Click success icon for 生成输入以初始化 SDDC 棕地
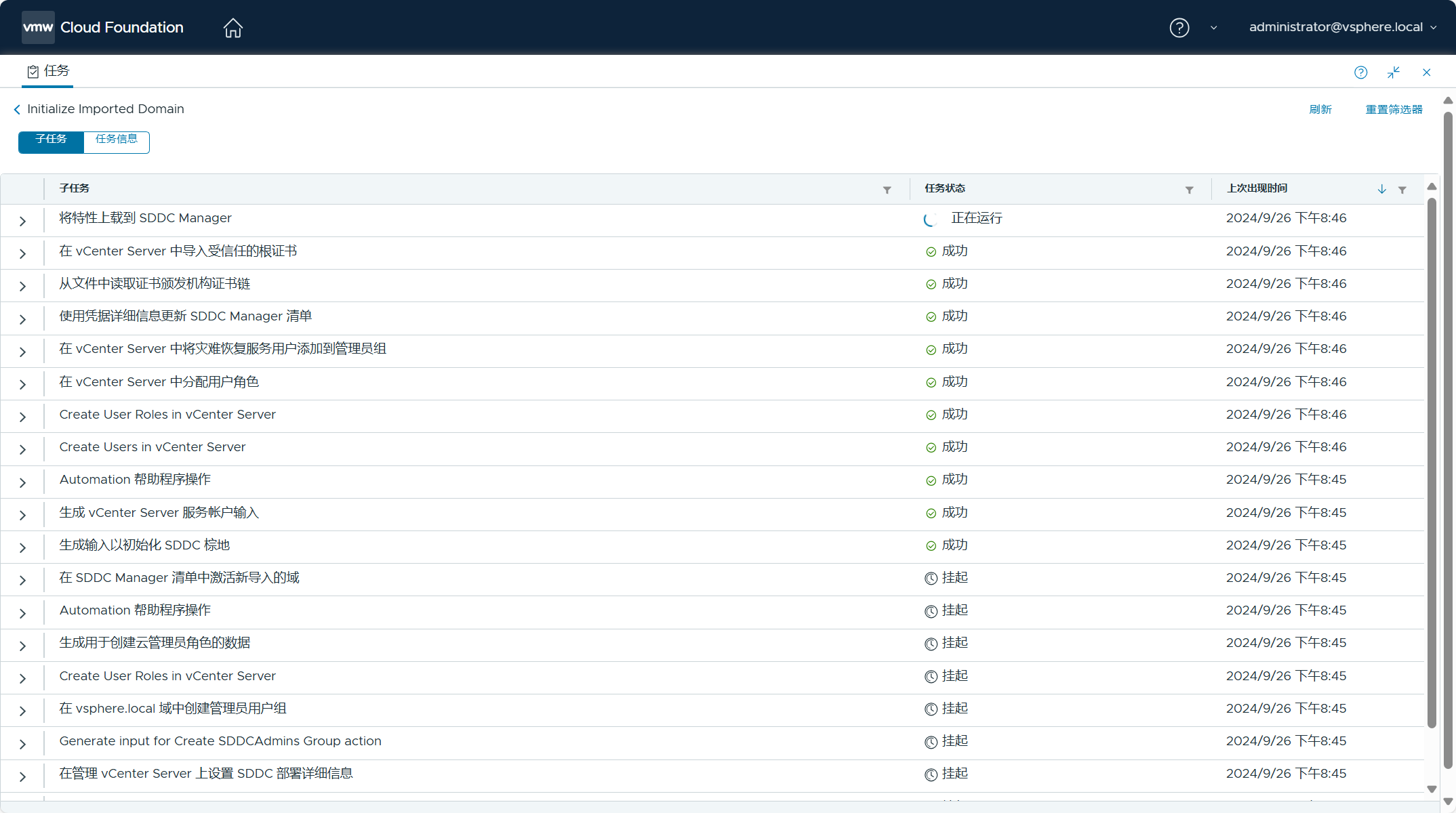 (x=931, y=546)
